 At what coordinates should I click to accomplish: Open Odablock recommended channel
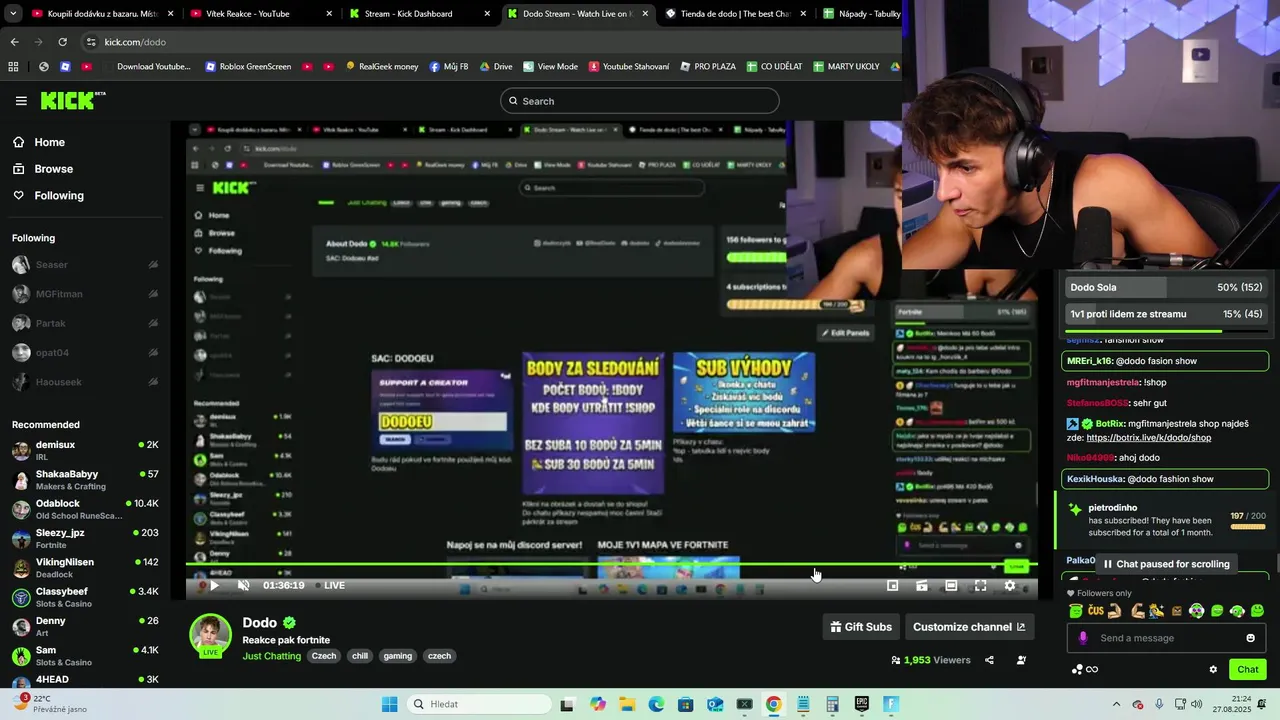click(x=85, y=509)
